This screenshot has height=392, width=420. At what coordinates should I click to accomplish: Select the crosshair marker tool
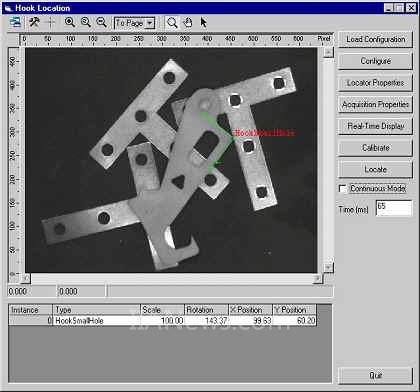[51, 23]
